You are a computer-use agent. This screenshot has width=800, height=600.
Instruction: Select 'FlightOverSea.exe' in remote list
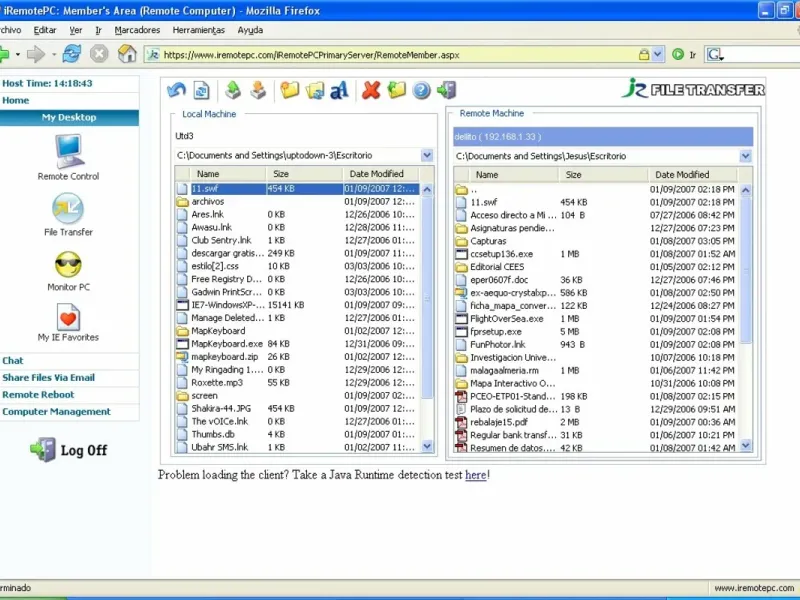coord(595,318)
